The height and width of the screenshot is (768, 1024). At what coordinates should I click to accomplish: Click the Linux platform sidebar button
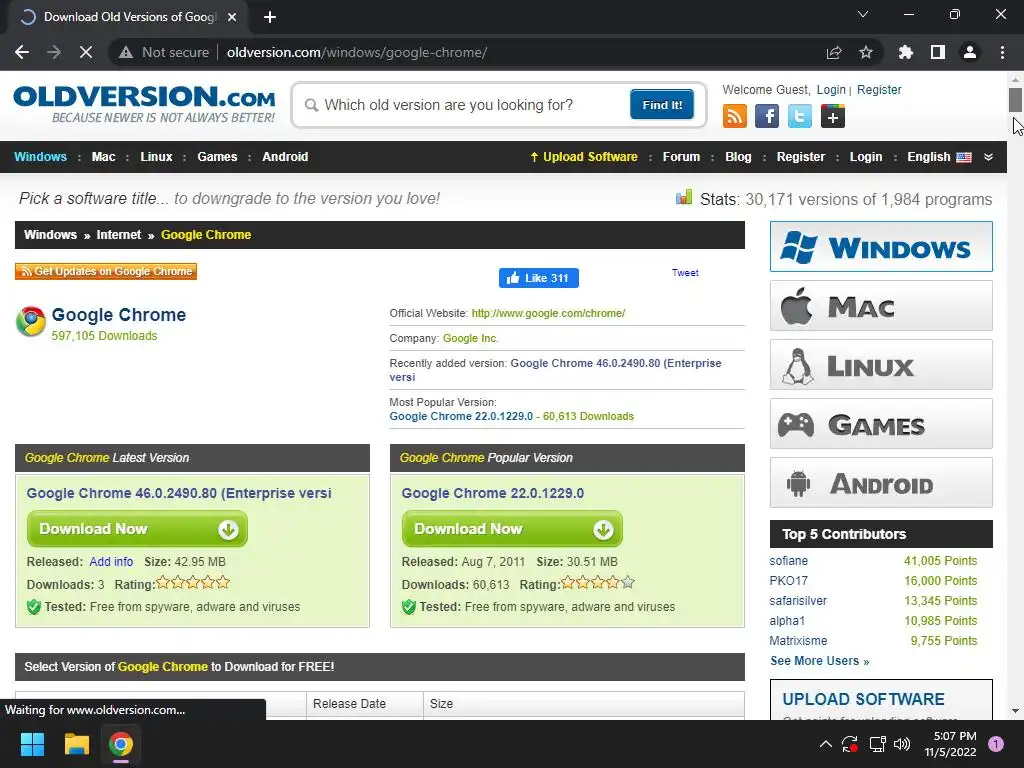881,364
